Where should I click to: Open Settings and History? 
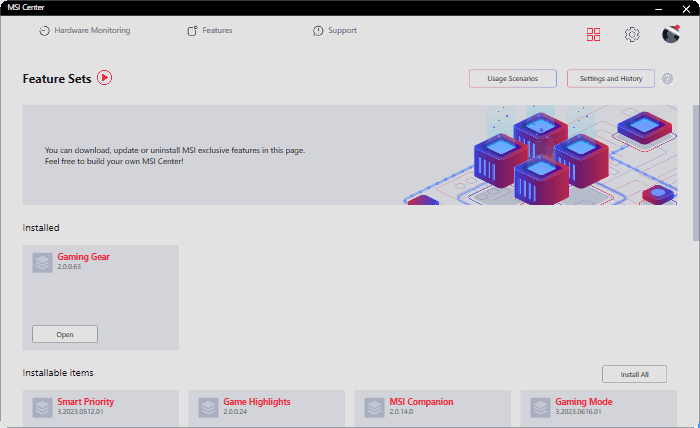coord(610,78)
